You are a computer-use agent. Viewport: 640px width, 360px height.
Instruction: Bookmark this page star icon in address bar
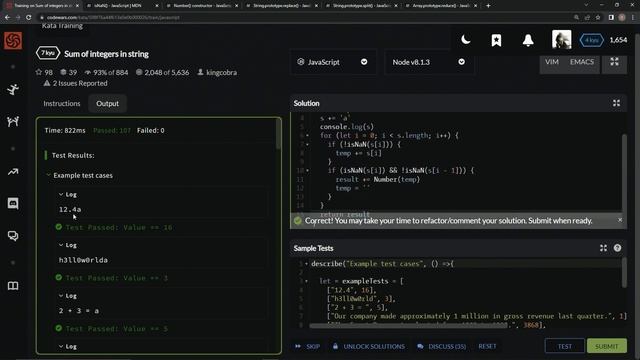pos(598,18)
